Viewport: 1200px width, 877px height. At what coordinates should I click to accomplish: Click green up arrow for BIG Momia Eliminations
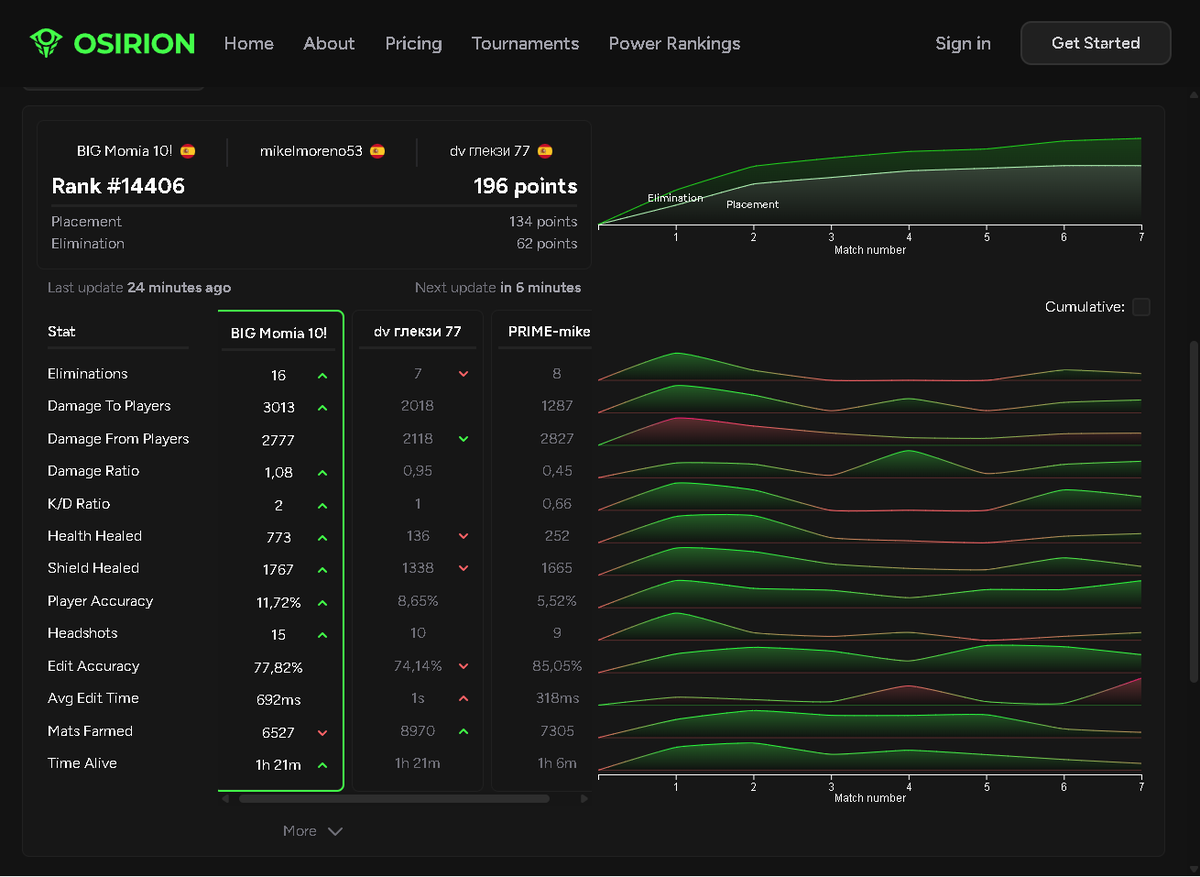click(322, 375)
